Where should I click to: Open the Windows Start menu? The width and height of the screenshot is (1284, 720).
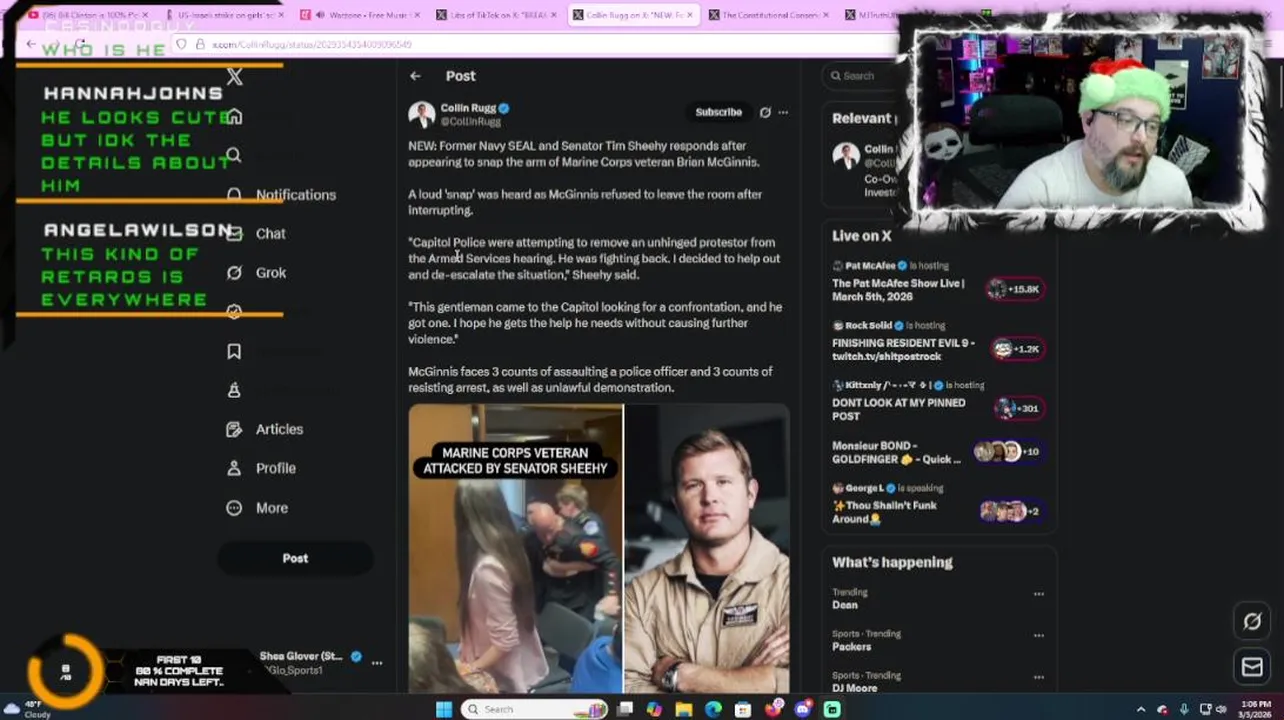[443, 710]
